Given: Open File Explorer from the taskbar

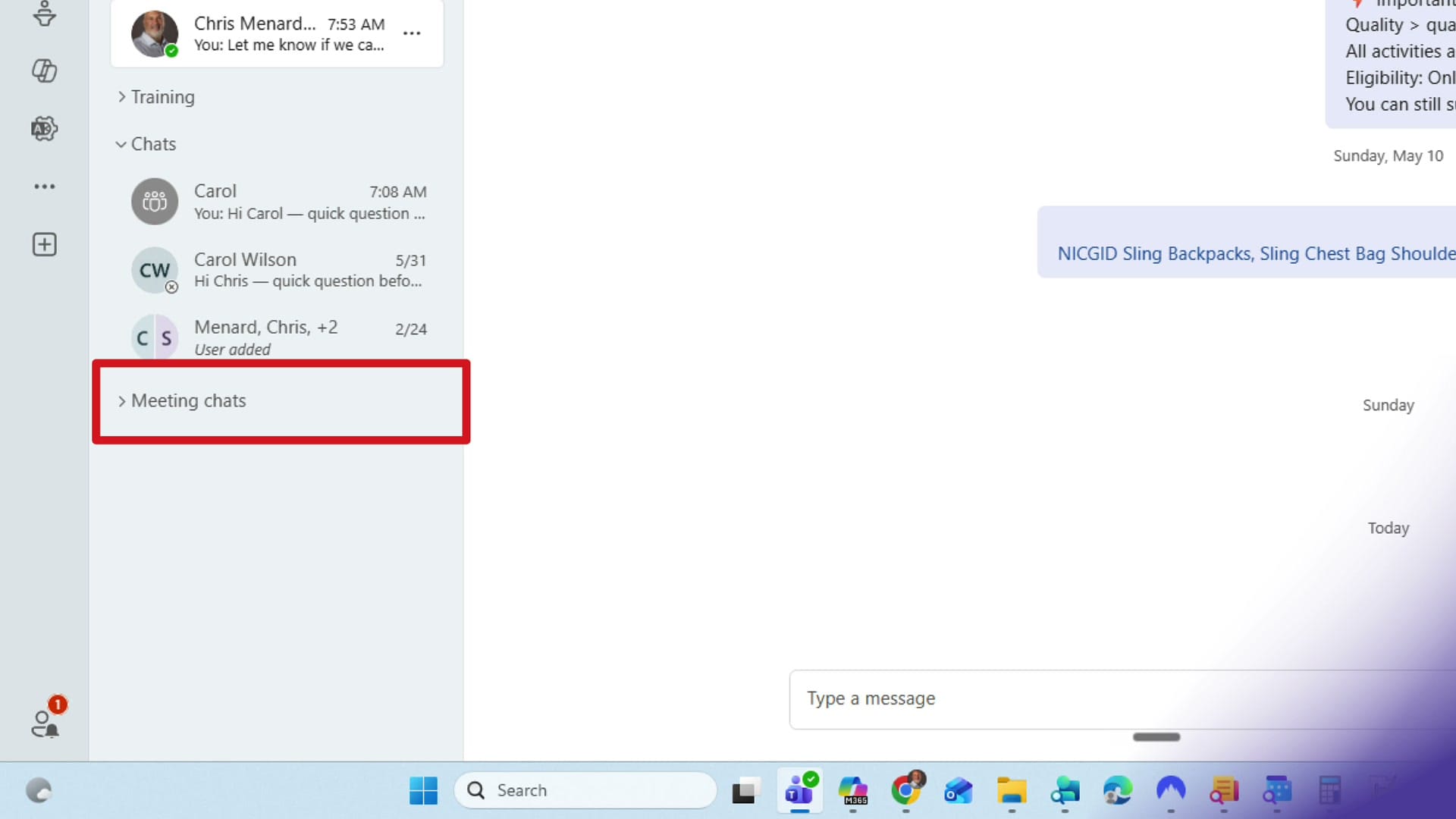Looking at the screenshot, I should click(1012, 791).
